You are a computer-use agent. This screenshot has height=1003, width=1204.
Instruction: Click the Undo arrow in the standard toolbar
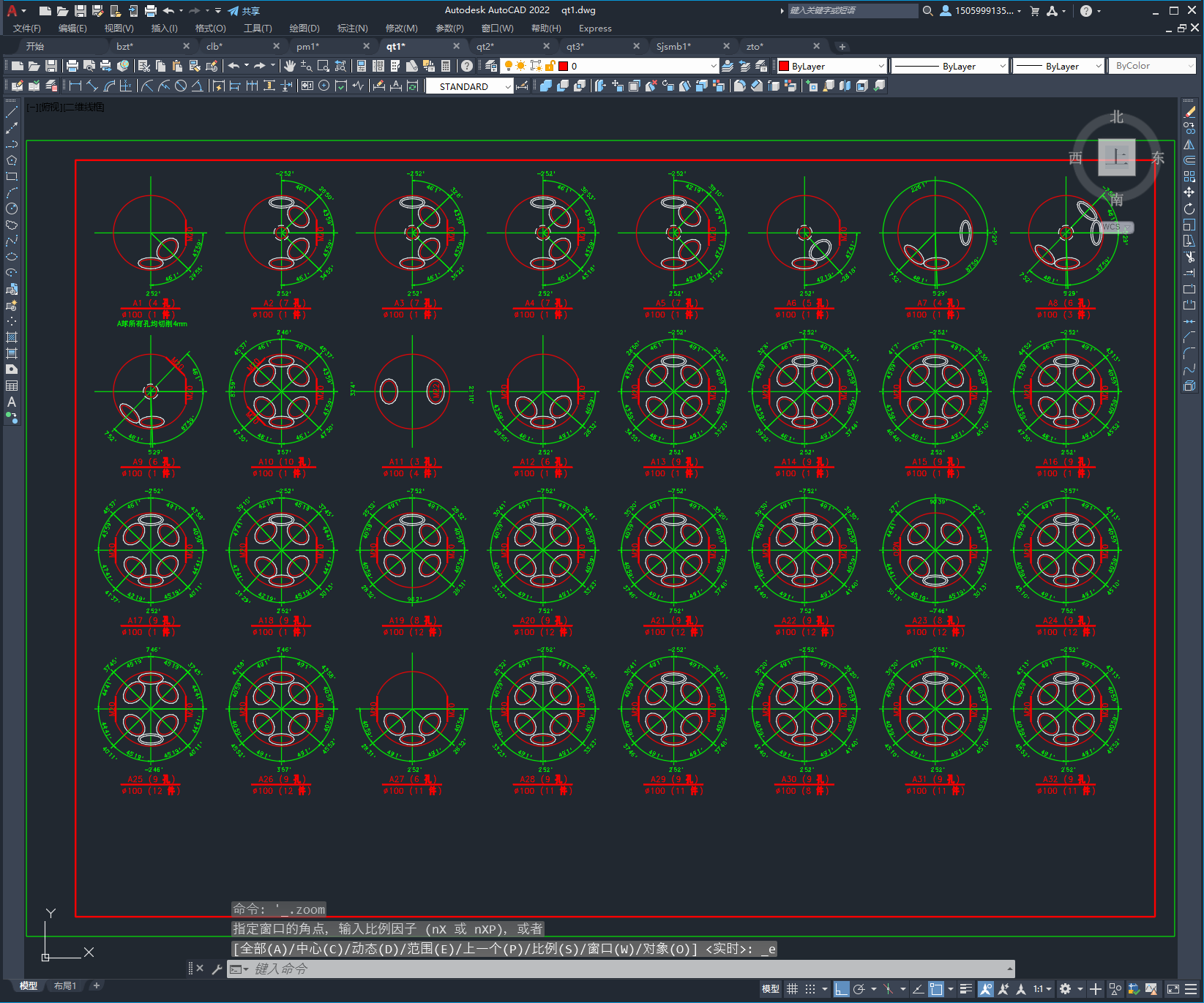[233, 66]
